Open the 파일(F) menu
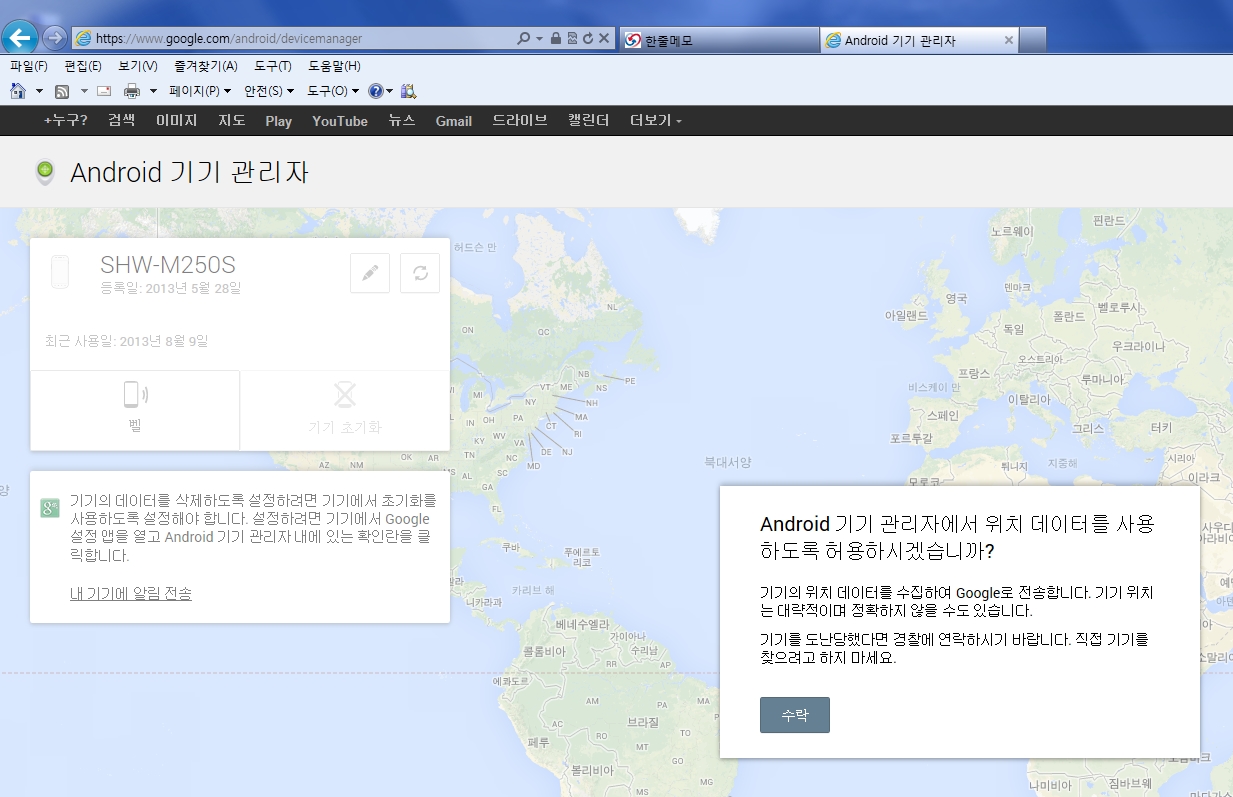The image size is (1233, 797). point(29,66)
